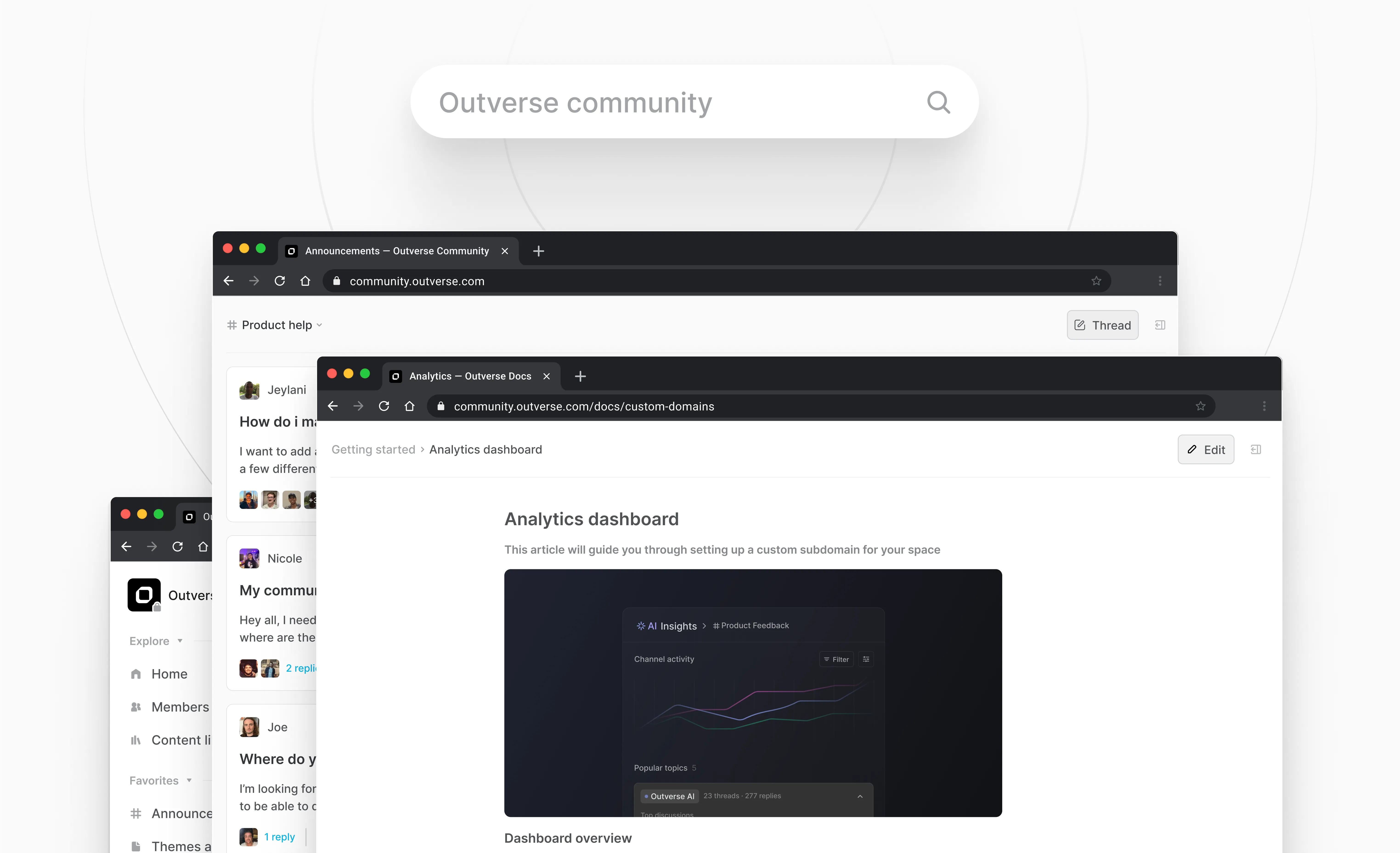Go back in the leftmost browser window
Viewport: 1400px width, 853px height.
click(126, 546)
